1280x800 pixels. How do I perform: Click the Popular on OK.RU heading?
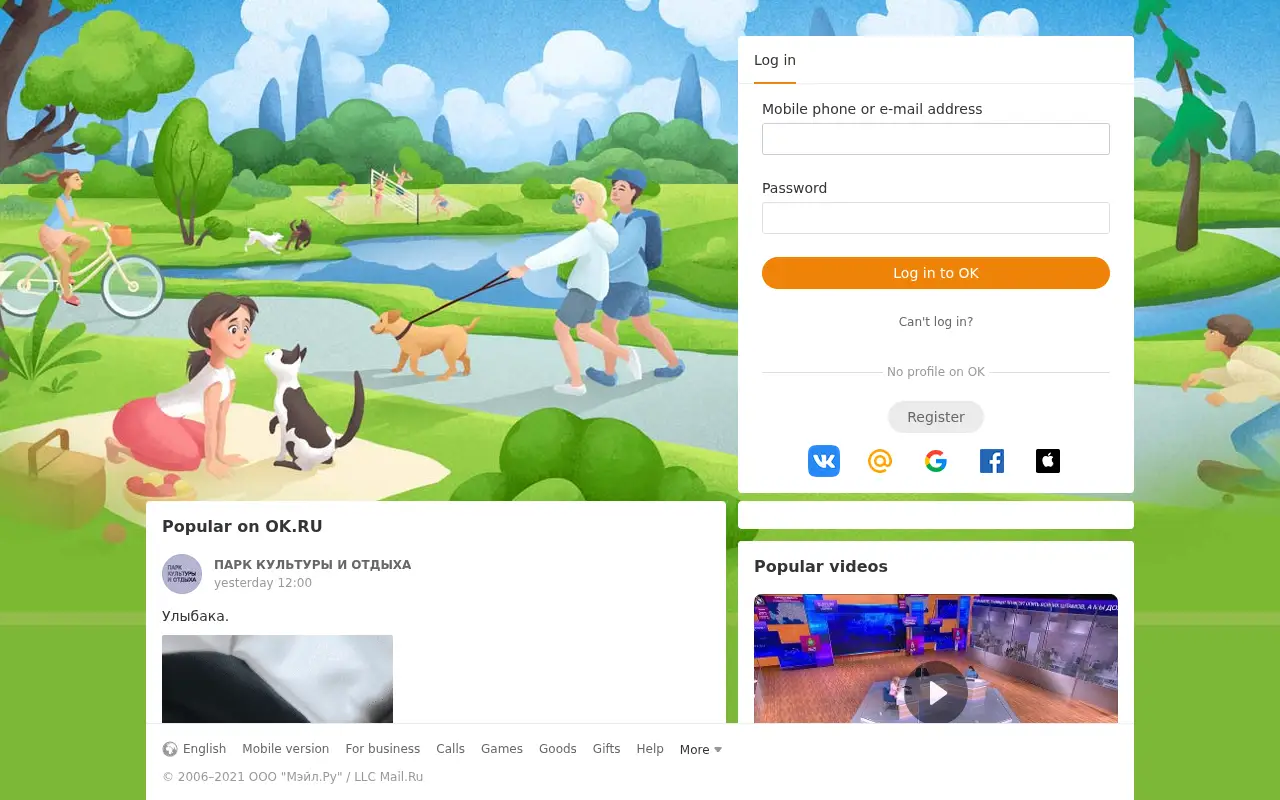pyautogui.click(x=242, y=527)
